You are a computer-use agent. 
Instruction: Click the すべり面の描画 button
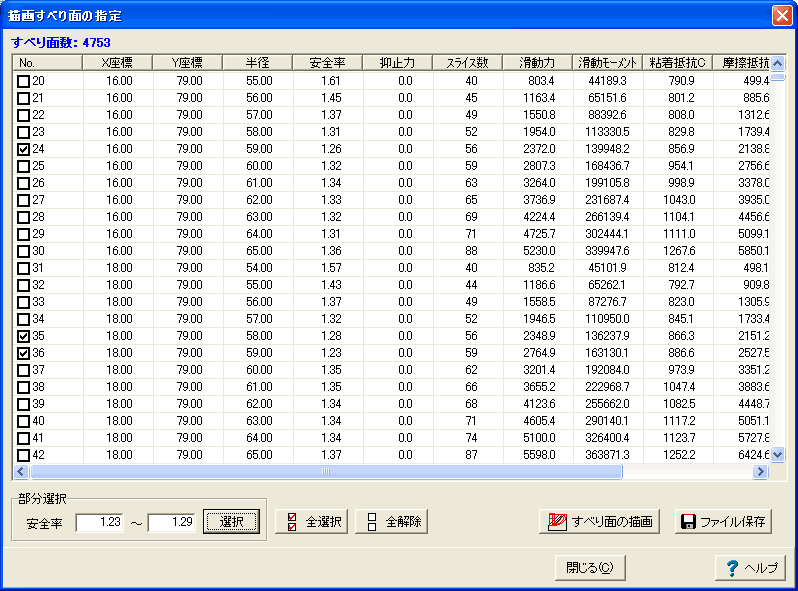(599, 521)
